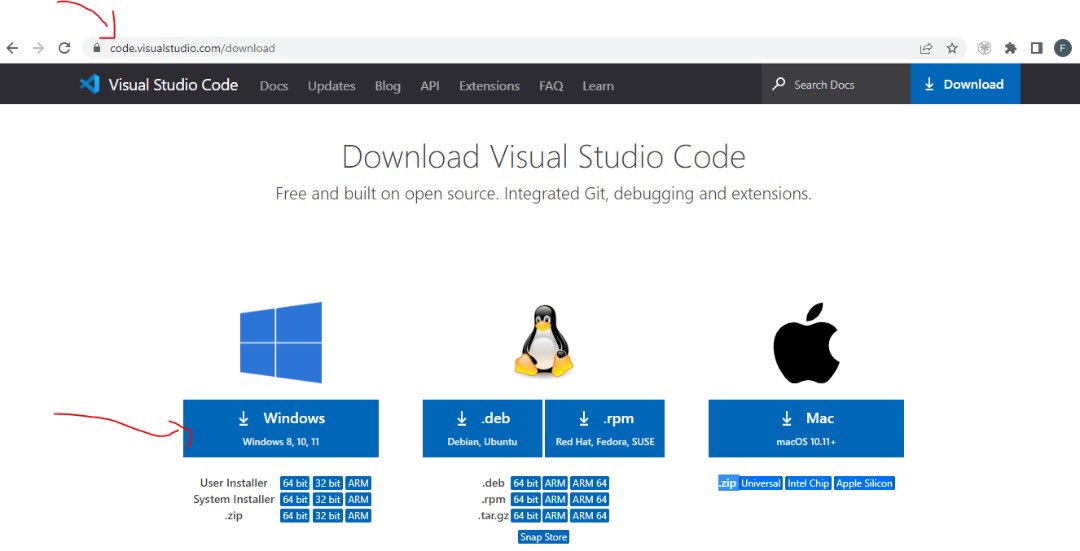
Task: Open the profile avatar labeled F
Action: pyautogui.click(x=1063, y=48)
